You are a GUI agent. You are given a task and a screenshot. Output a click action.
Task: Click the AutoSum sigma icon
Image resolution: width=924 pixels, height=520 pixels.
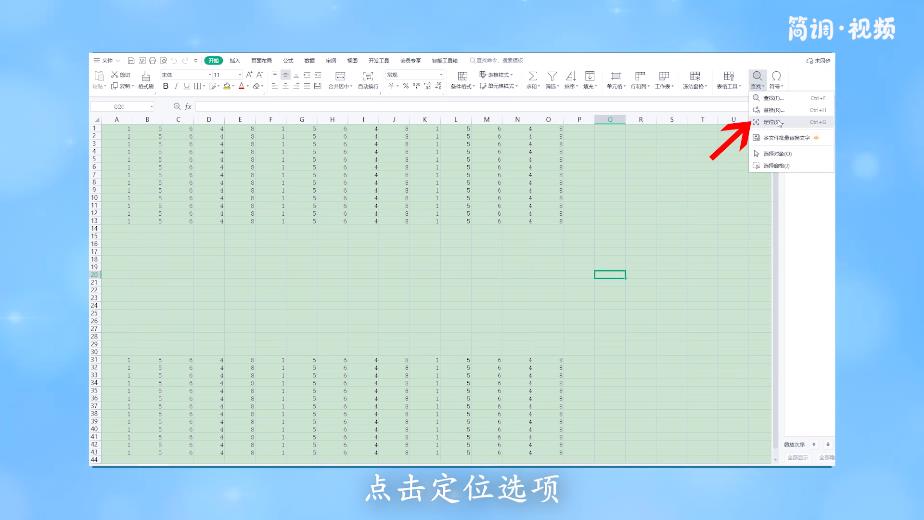pos(532,76)
